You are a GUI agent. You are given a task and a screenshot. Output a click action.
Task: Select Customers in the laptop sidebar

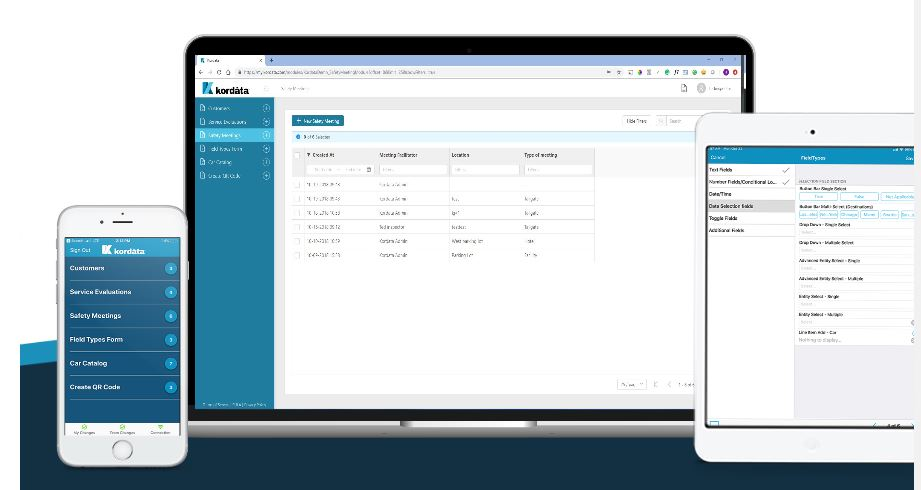coord(219,108)
